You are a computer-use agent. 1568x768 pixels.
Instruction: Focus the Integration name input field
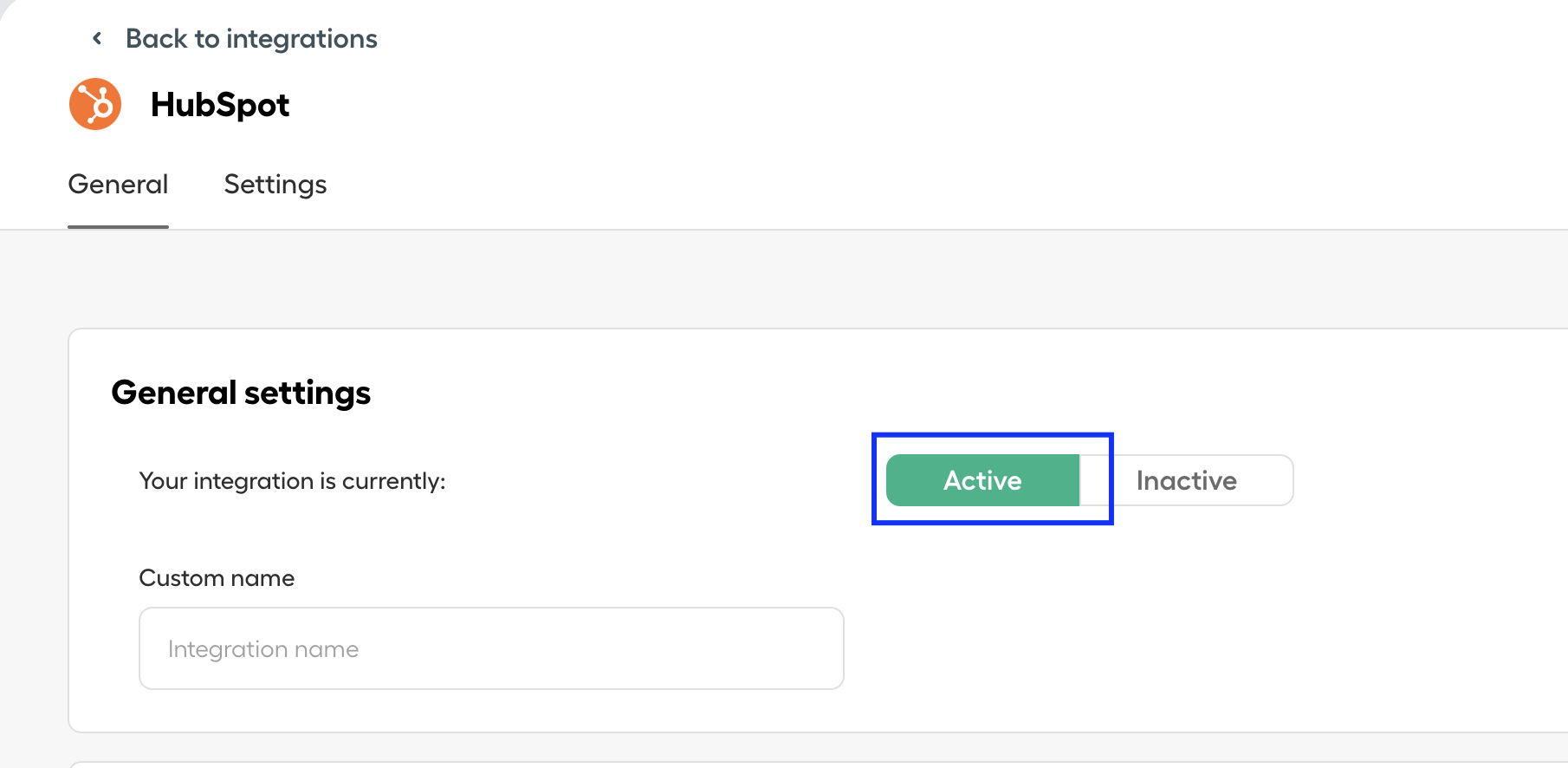[x=491, y=648]
